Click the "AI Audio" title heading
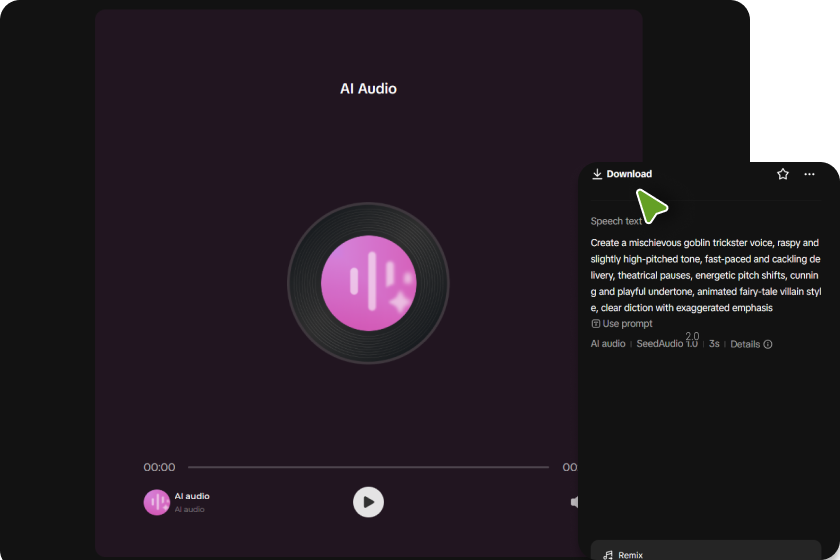Viewport: 840px width, 560px height. point(369,88)
